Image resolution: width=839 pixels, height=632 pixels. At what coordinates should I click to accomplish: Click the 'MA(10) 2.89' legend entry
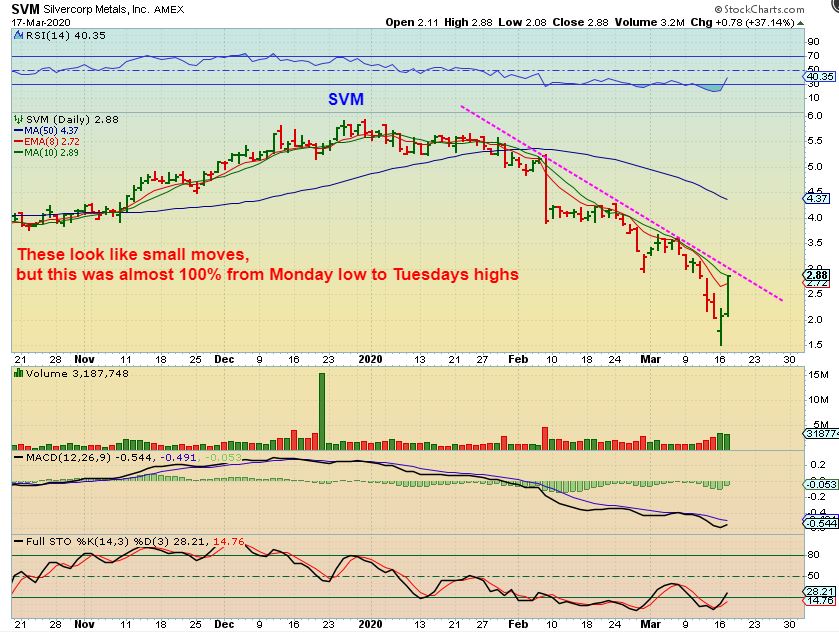tap(46, 152)
